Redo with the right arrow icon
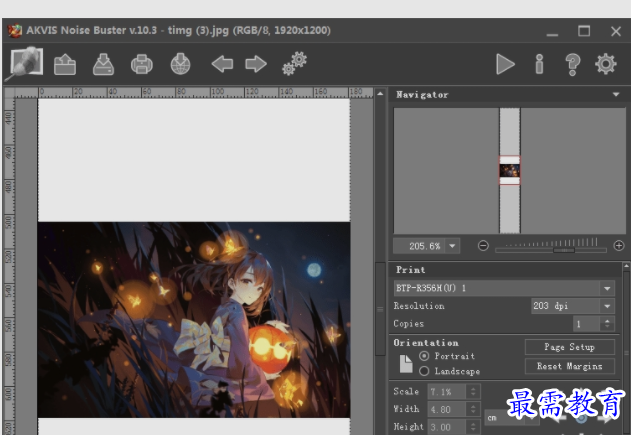This screenshot has height=435, width=631. (256, 64)
